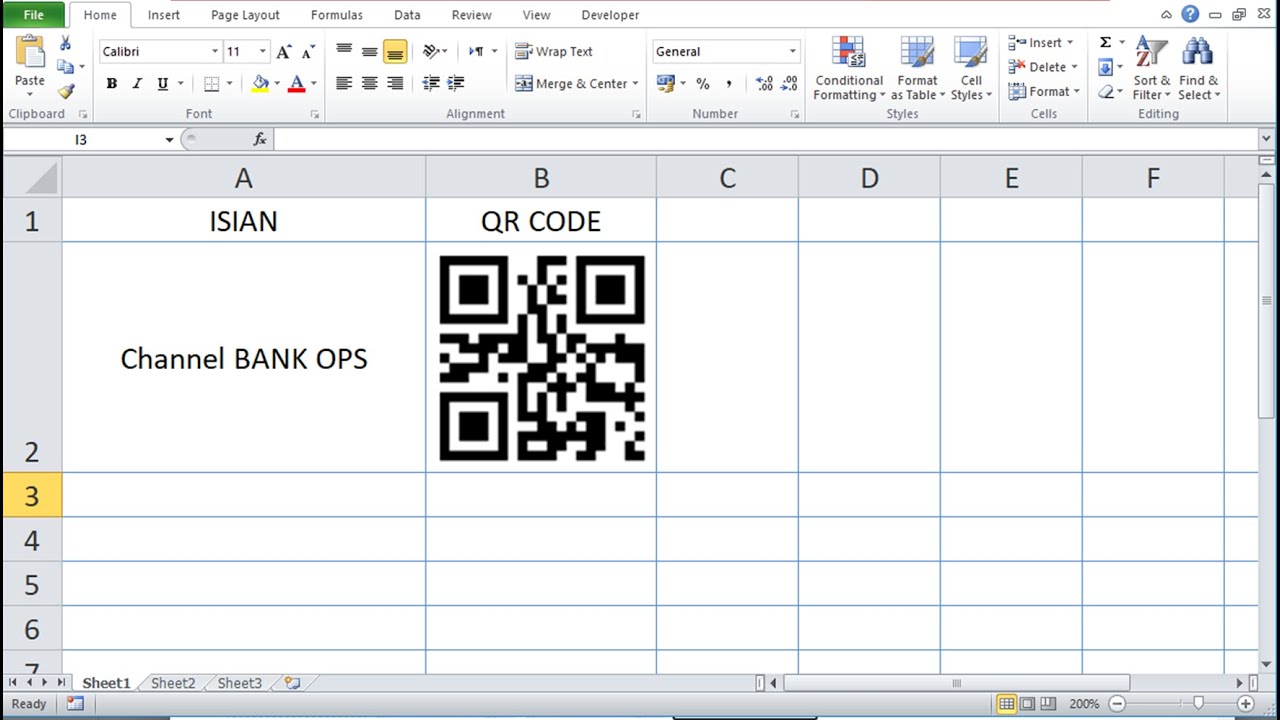
Task: Click the AutoSum icon
Action: coord(1106,42)
